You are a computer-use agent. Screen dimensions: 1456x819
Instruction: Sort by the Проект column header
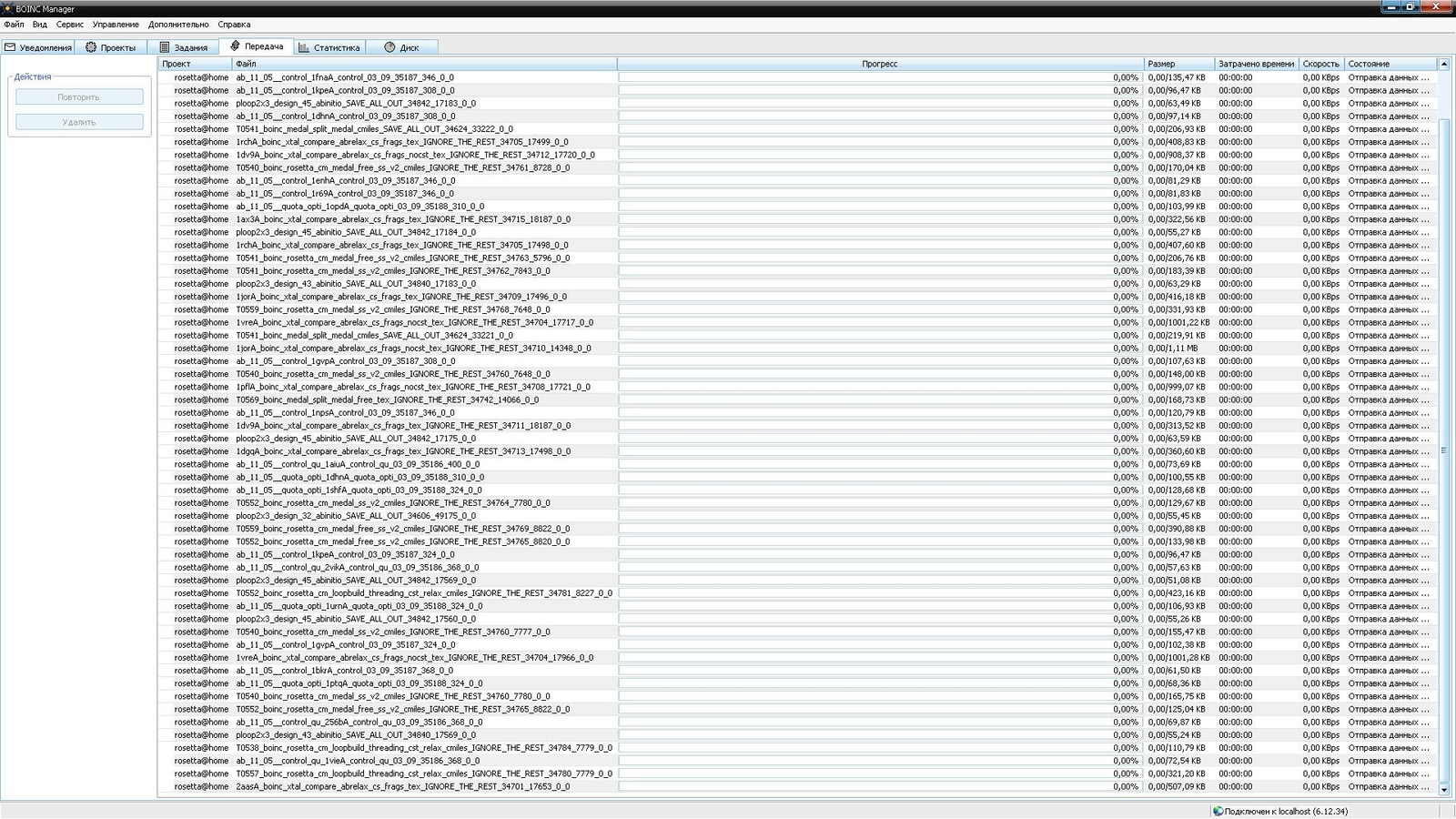coord(195,64)
